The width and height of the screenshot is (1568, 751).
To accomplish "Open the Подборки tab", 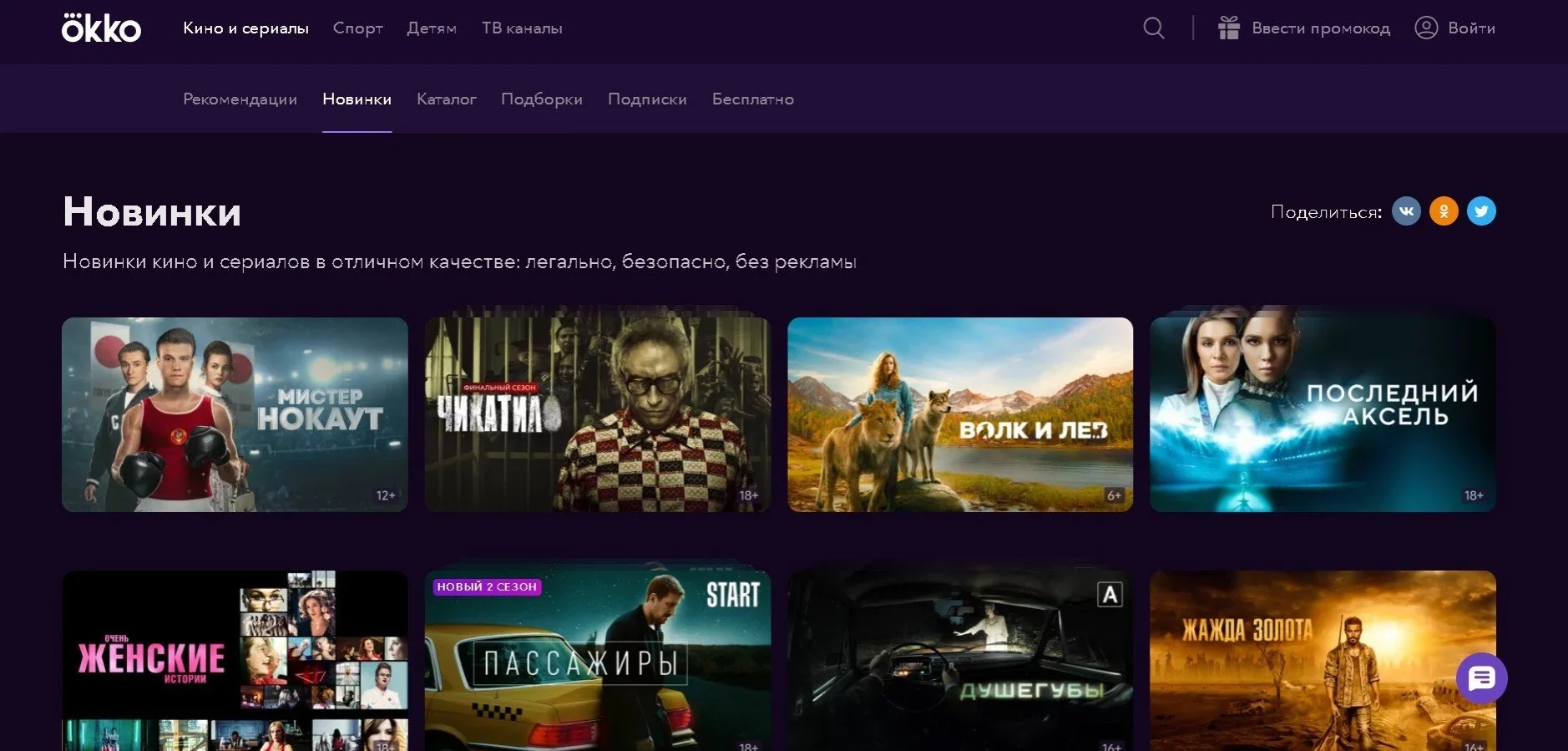I will [542, 99].
